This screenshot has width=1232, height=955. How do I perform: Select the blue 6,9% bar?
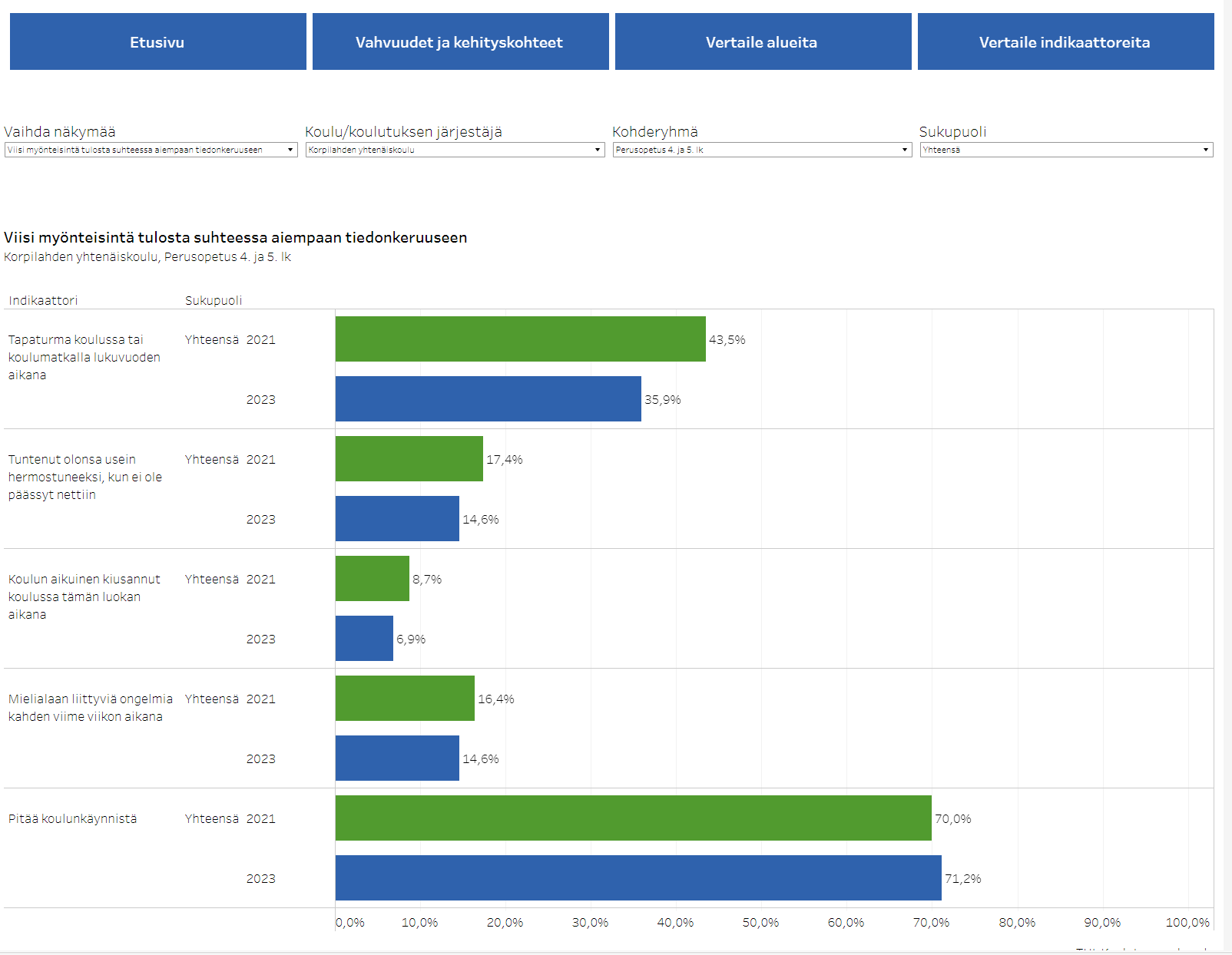click(364, 639)
